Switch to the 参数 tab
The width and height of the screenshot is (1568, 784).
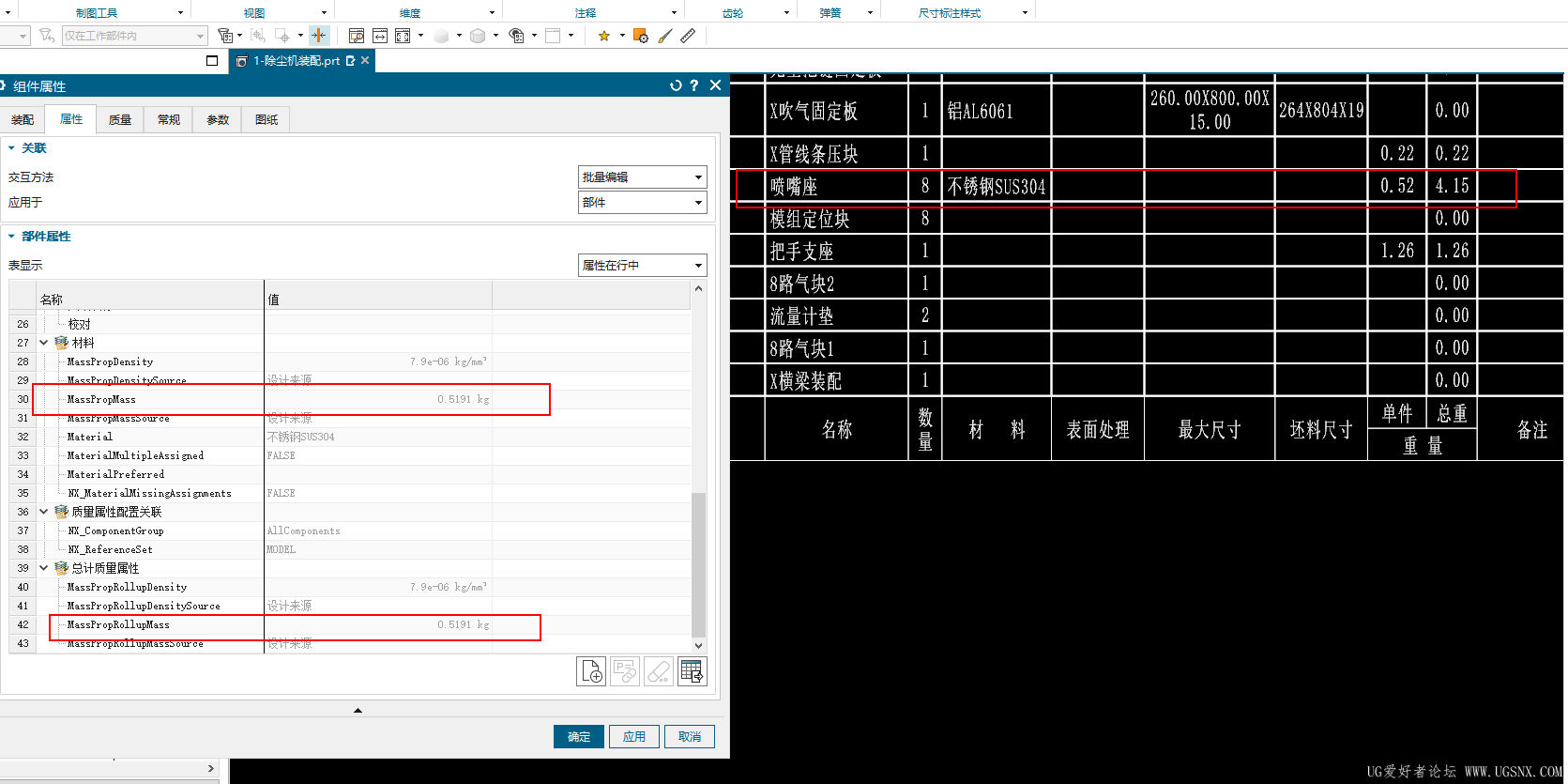(x=218, y=119)
